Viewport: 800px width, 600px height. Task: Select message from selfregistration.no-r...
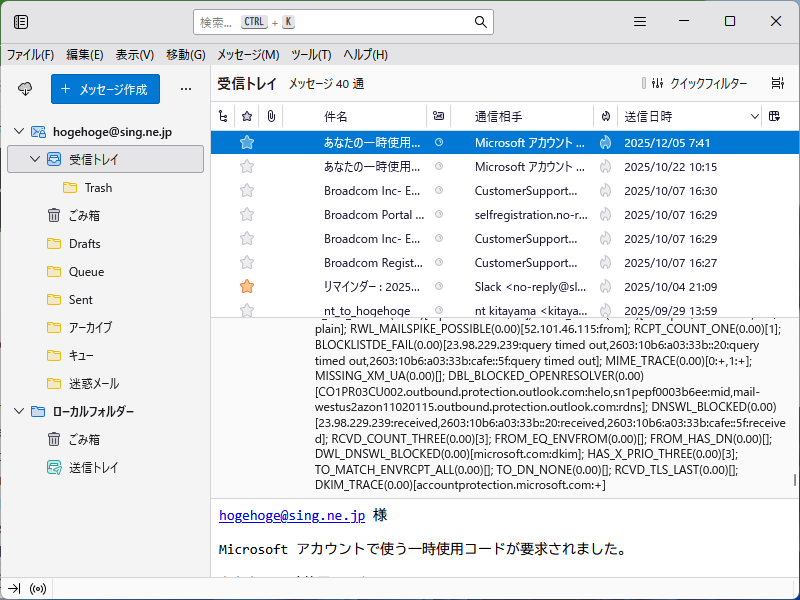505,214
